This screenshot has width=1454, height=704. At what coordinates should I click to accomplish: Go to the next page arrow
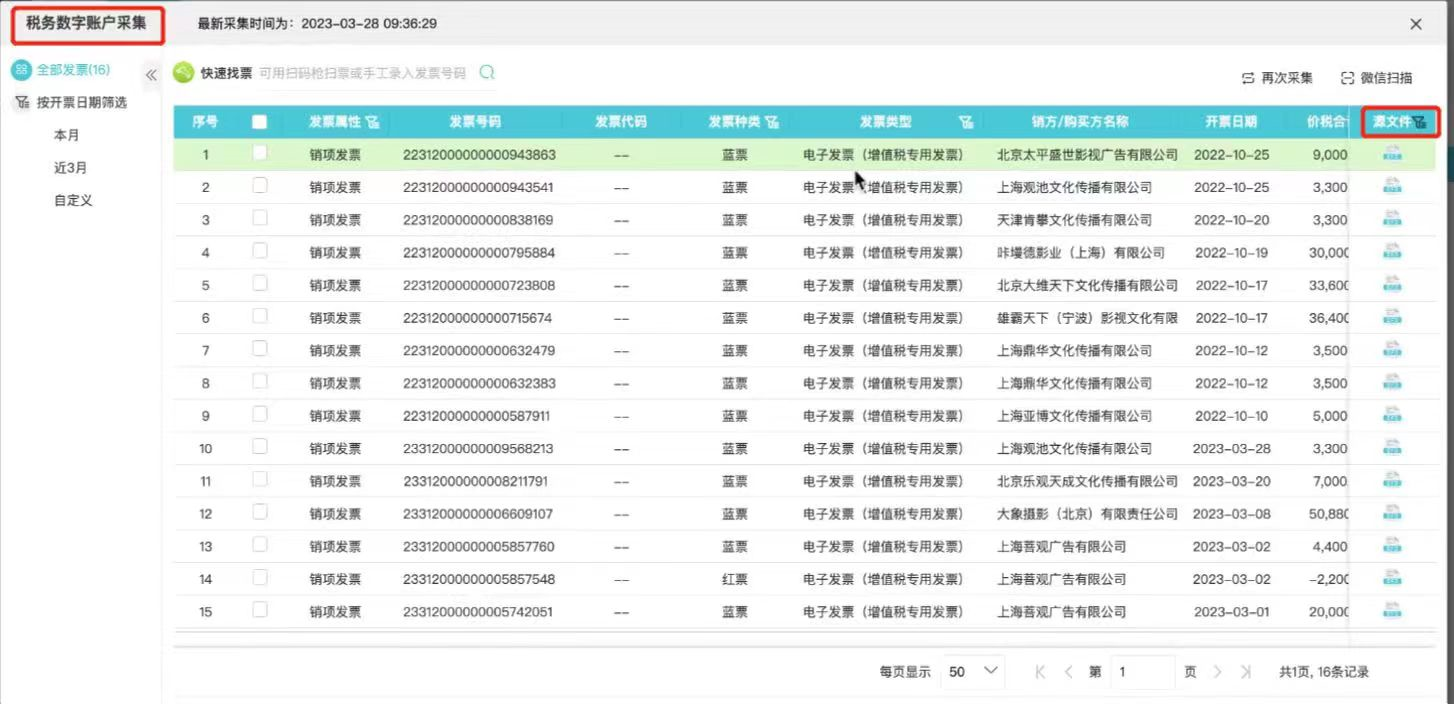(1218, 672)
